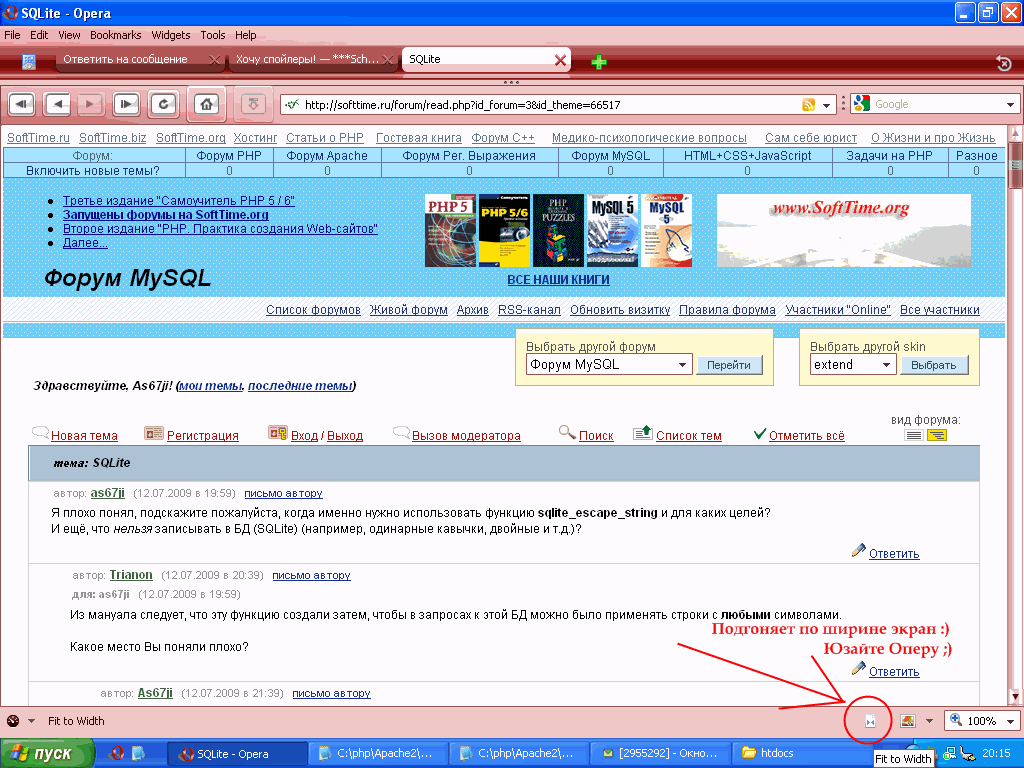Screen dimensions: 1024x768
Task: Select the threaded forum view icon
Action: click(937, 436)
